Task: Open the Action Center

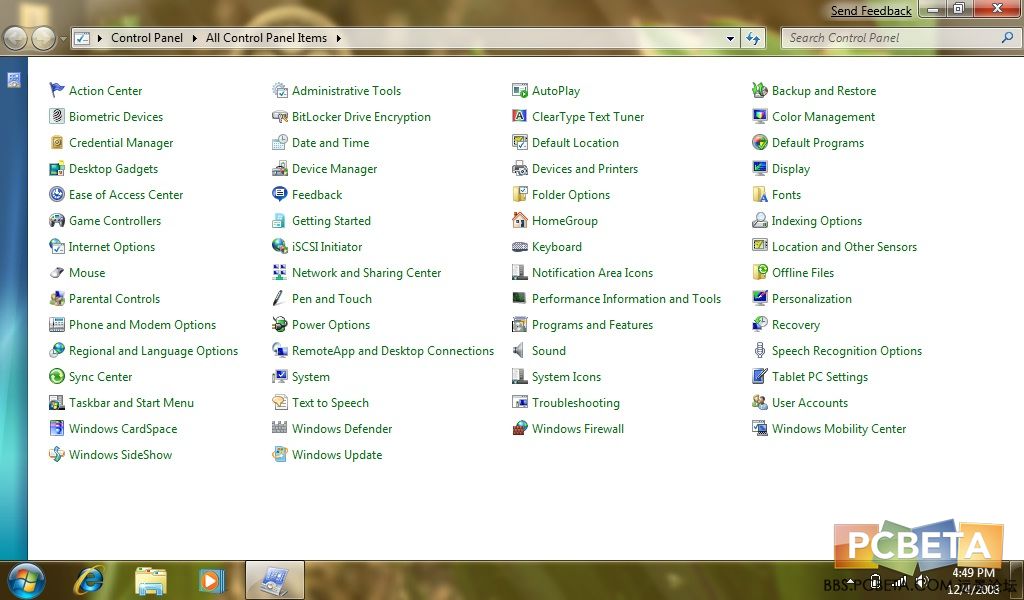Action: click(105, 90)
